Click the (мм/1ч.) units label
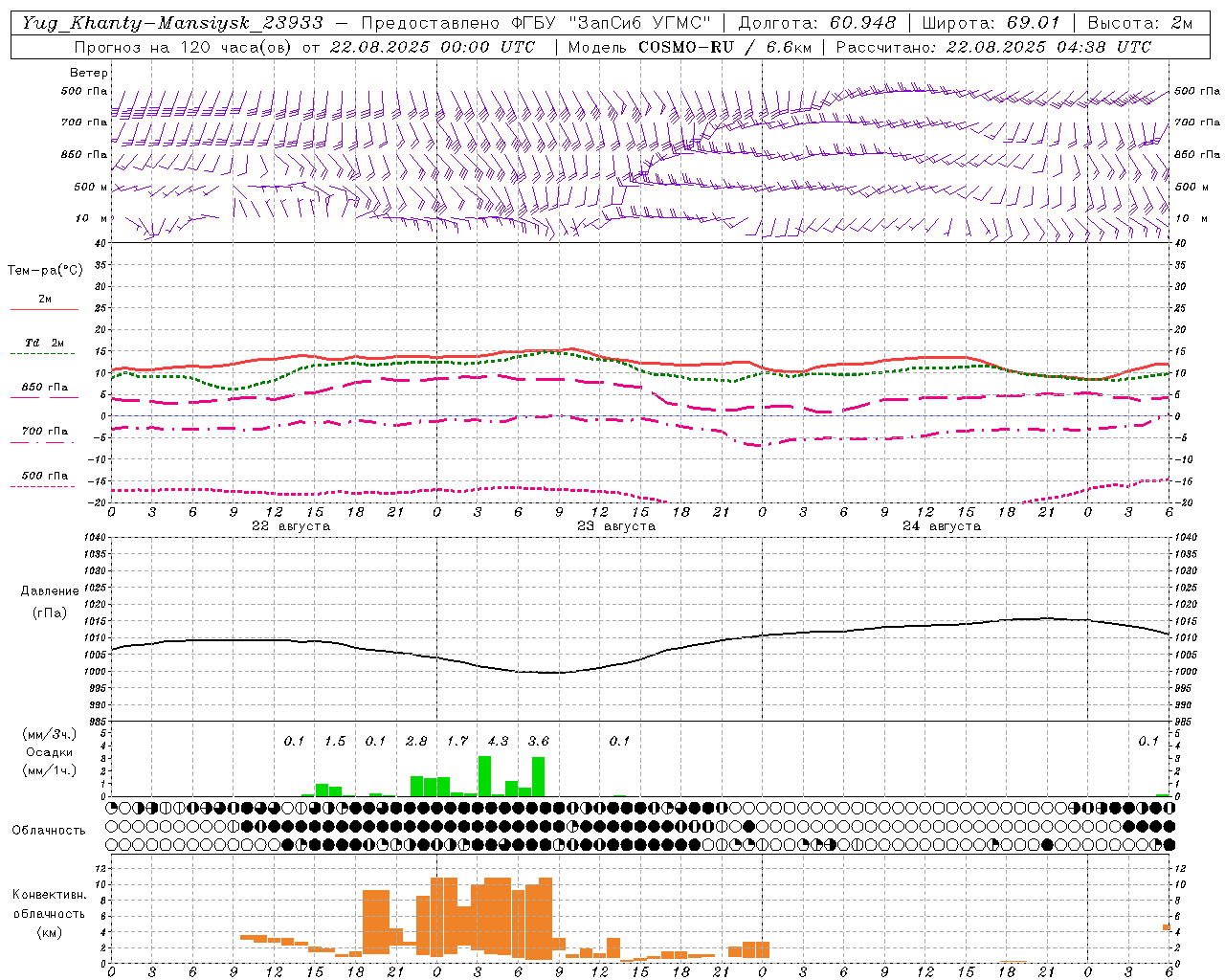Image resolution: width=1225 pixels, height=980 pixels. click(x=50, y=770)
